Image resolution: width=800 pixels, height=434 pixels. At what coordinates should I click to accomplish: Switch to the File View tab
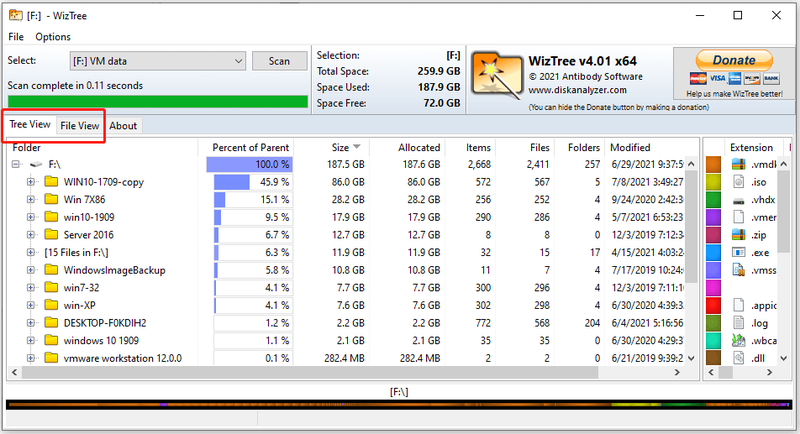[x=80, y=125]
